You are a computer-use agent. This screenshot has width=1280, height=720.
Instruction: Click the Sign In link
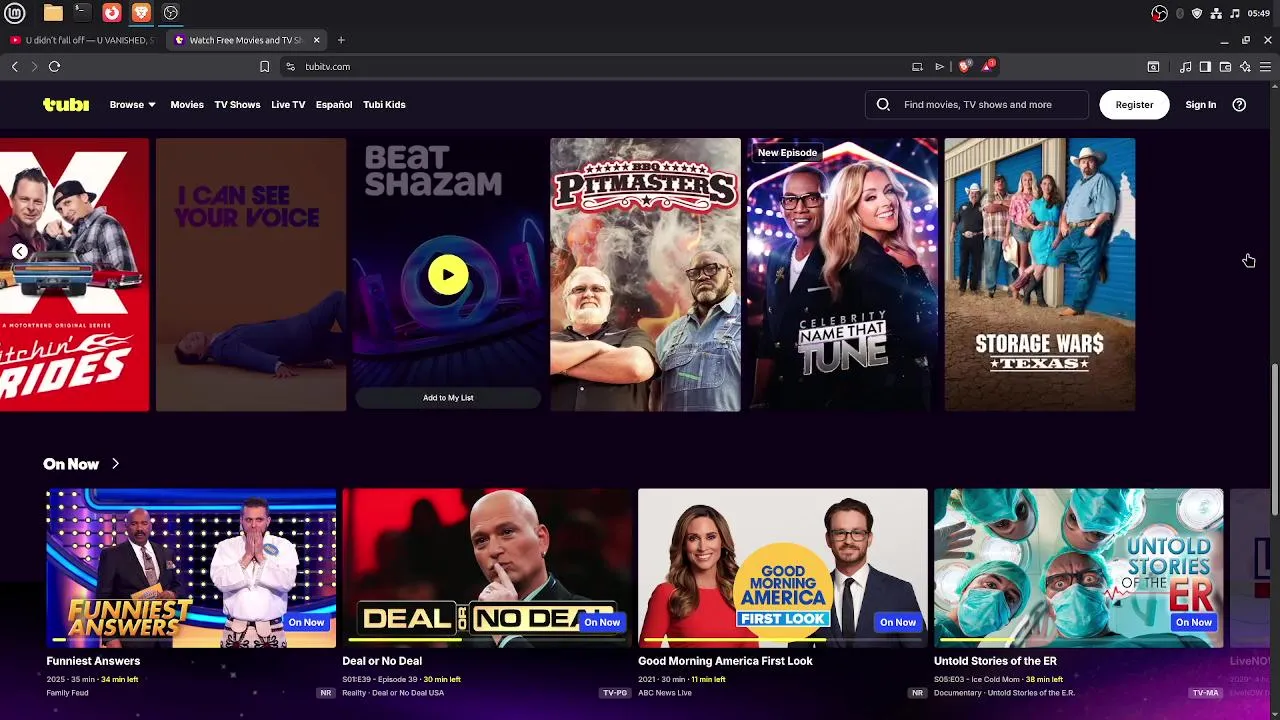[1201, 104]
